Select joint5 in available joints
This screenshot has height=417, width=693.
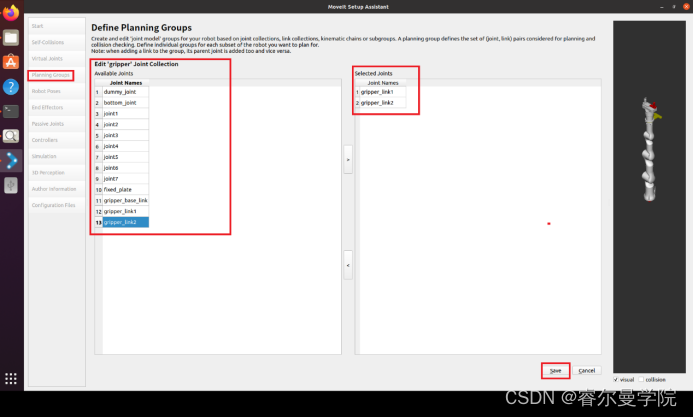[x=126, y=157]
